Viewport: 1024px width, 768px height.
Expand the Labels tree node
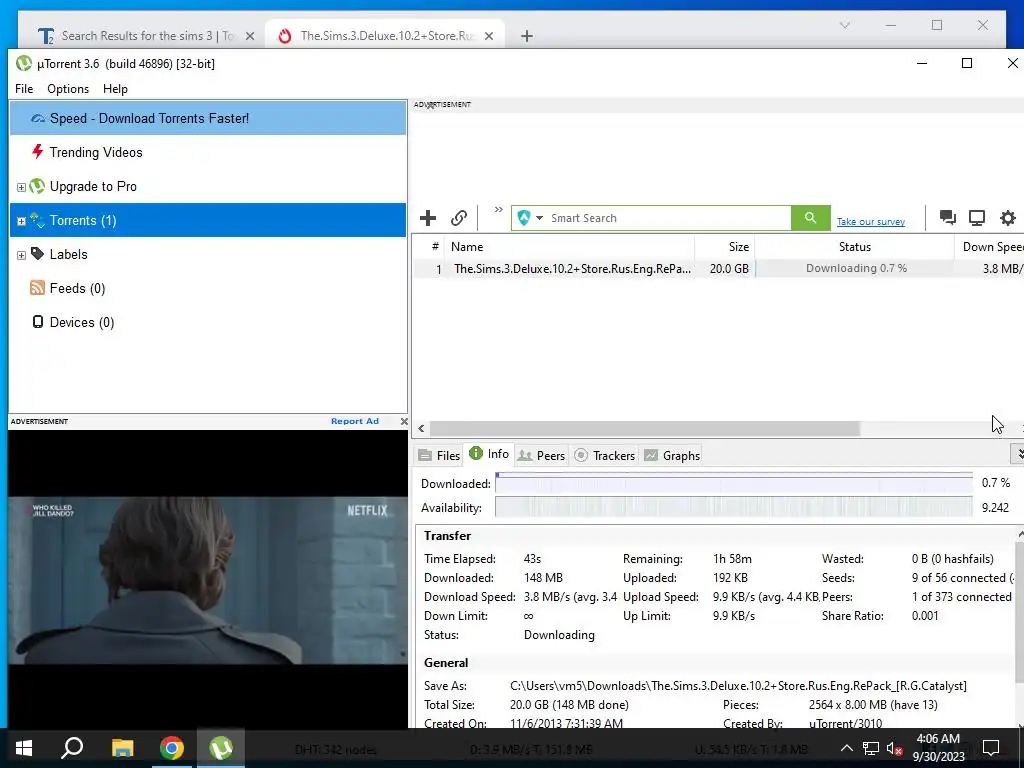[x=21, y=255]
